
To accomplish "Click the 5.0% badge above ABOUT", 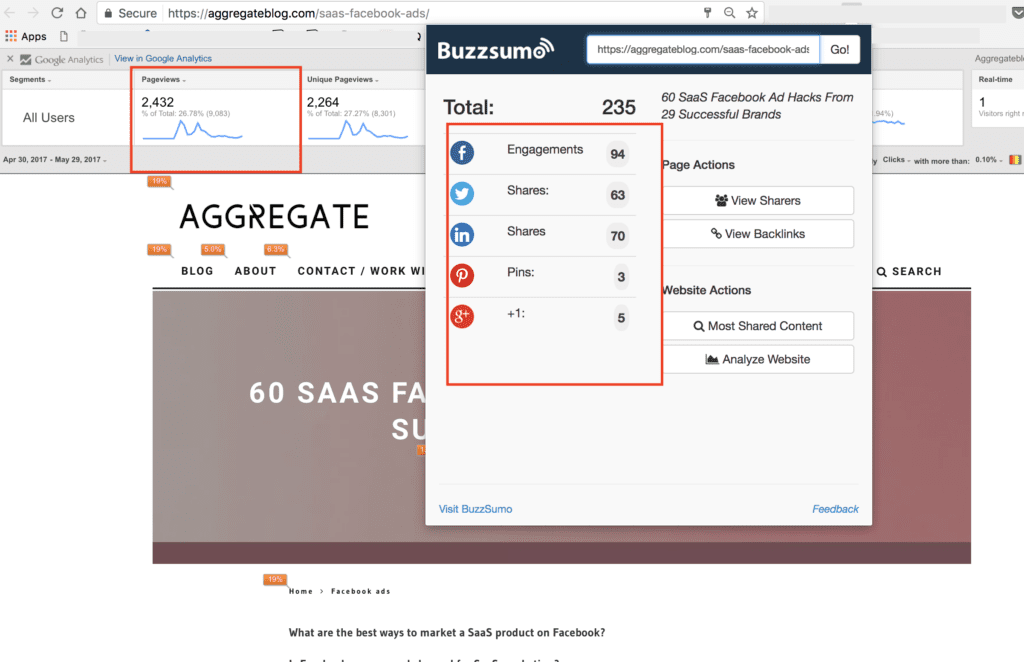I will coord(213,249).
